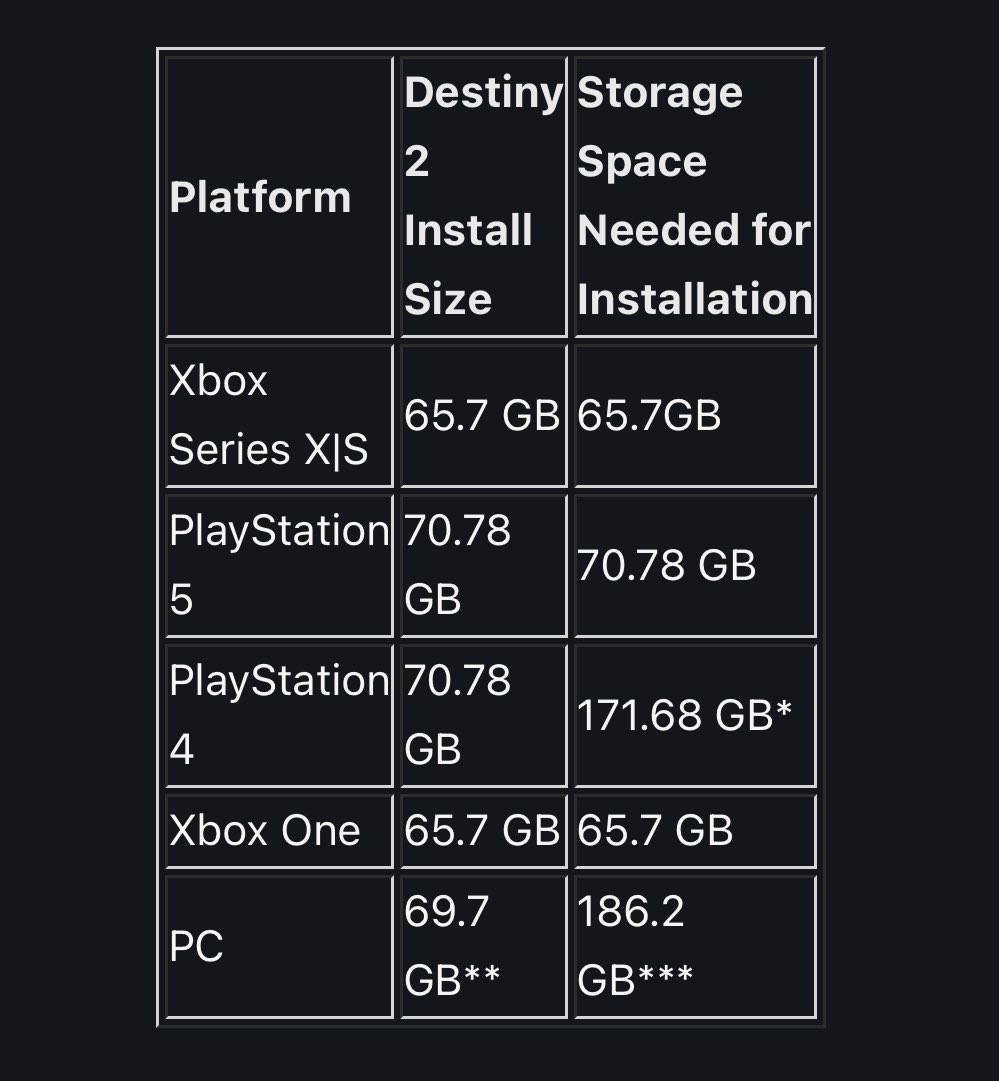
Task: Select the number 186.2 in the PC row
Action: [x=631, y=913]
